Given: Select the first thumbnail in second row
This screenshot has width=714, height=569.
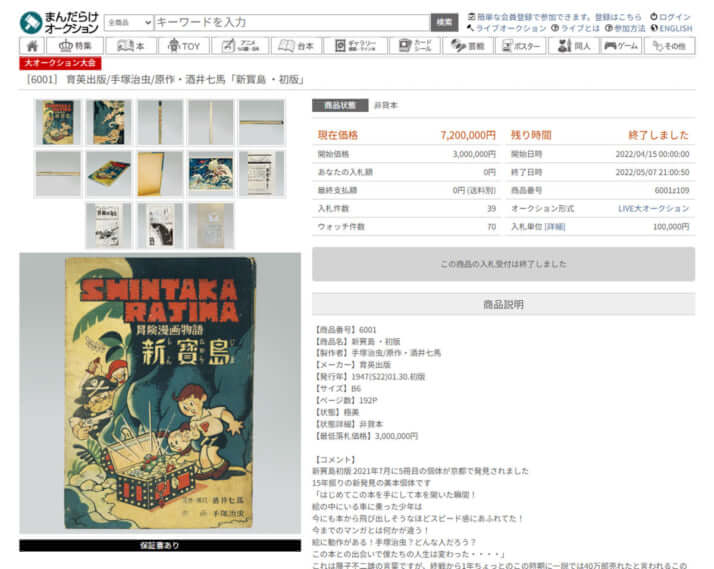Looking at the screenshot, I should point(58,174).
